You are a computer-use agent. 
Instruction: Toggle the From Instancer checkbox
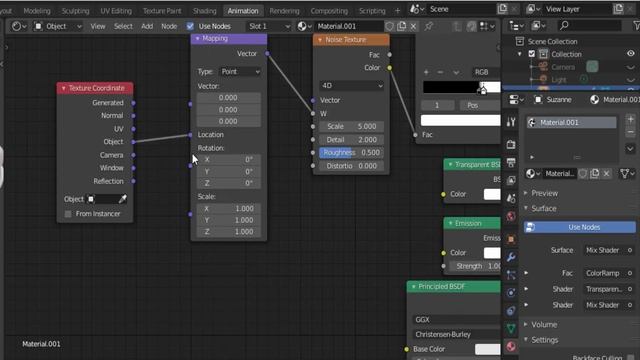68,214
